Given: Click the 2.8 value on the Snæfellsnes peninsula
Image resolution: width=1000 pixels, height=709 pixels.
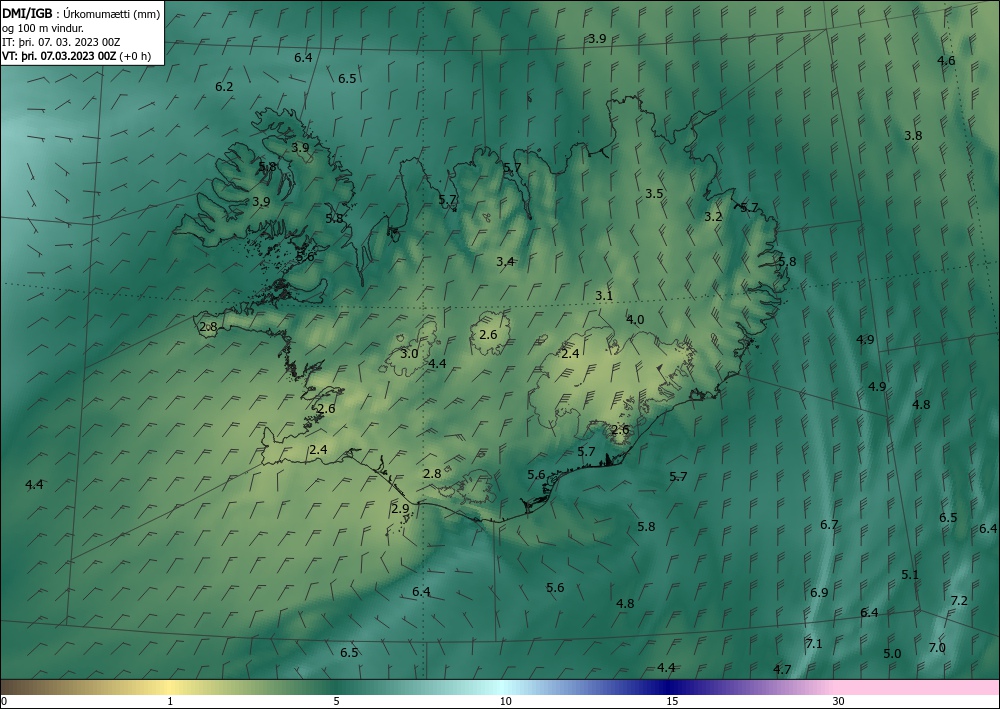Looking at the screenshot, I should point(208,327).
